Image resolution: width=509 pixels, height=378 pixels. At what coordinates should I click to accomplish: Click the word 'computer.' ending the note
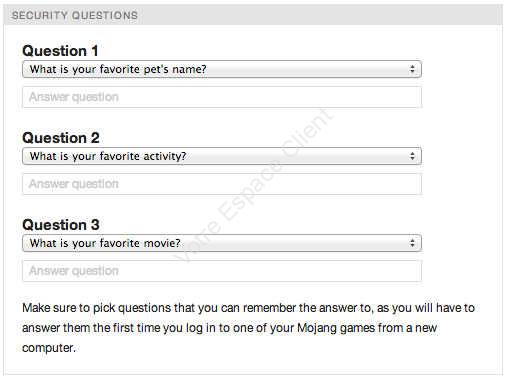(49, 348)
